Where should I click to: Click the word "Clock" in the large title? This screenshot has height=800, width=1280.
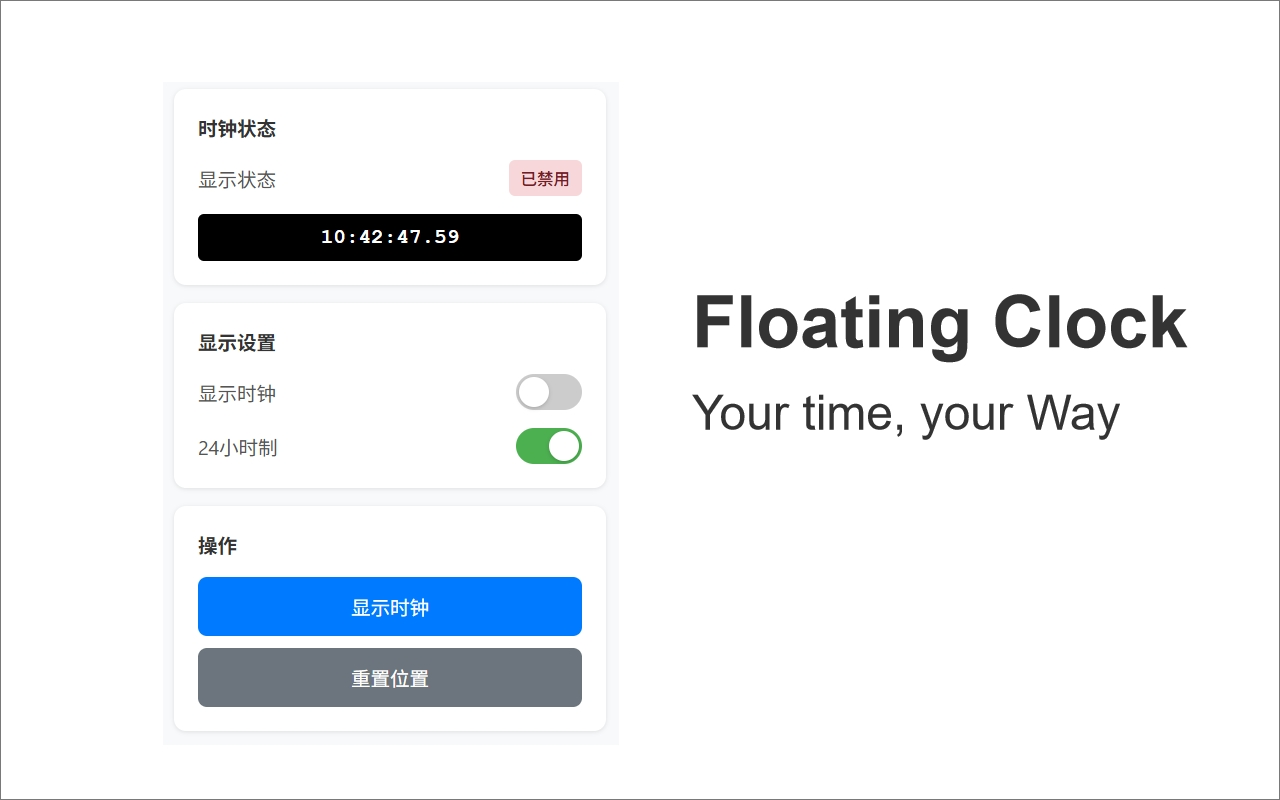coord(1090,322)
